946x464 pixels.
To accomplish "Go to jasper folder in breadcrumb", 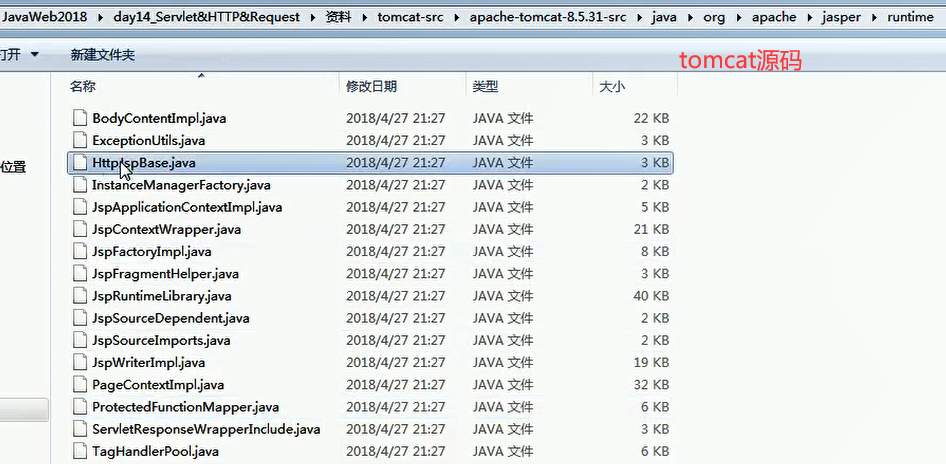I will 841,17.
